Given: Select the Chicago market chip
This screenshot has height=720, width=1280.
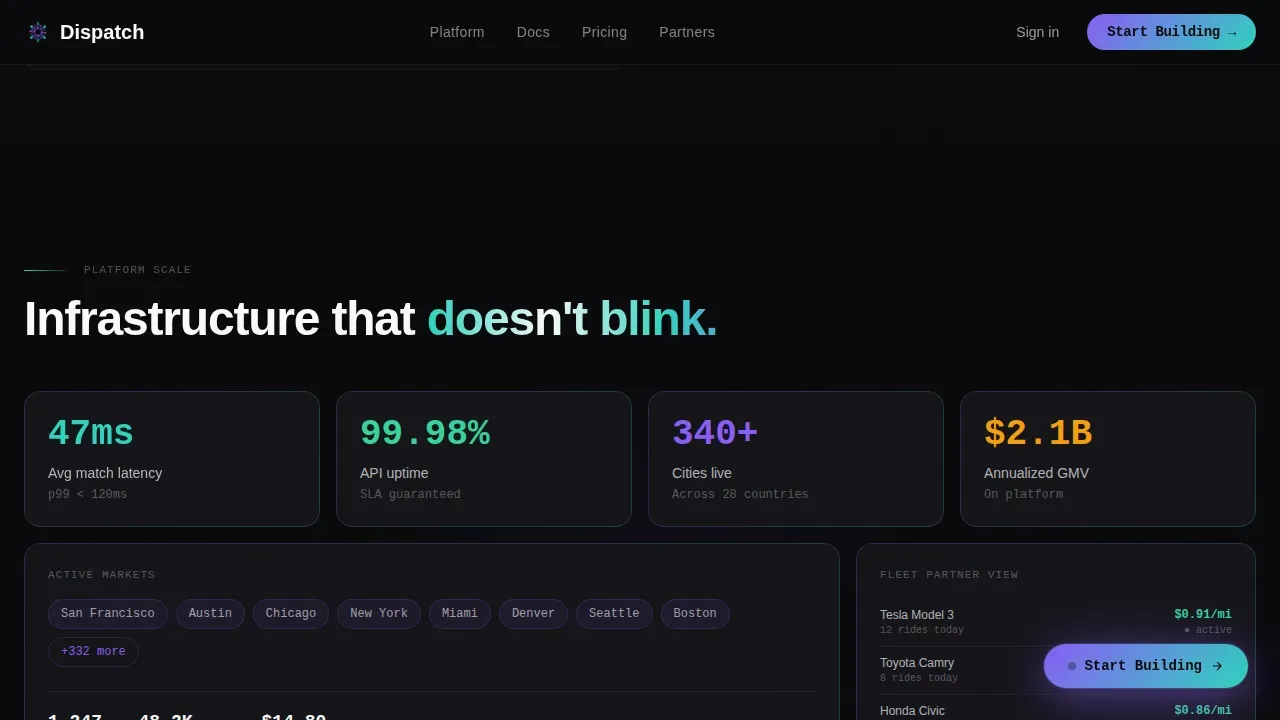Looking at the screenshot, I should click(x=291, y=614).
